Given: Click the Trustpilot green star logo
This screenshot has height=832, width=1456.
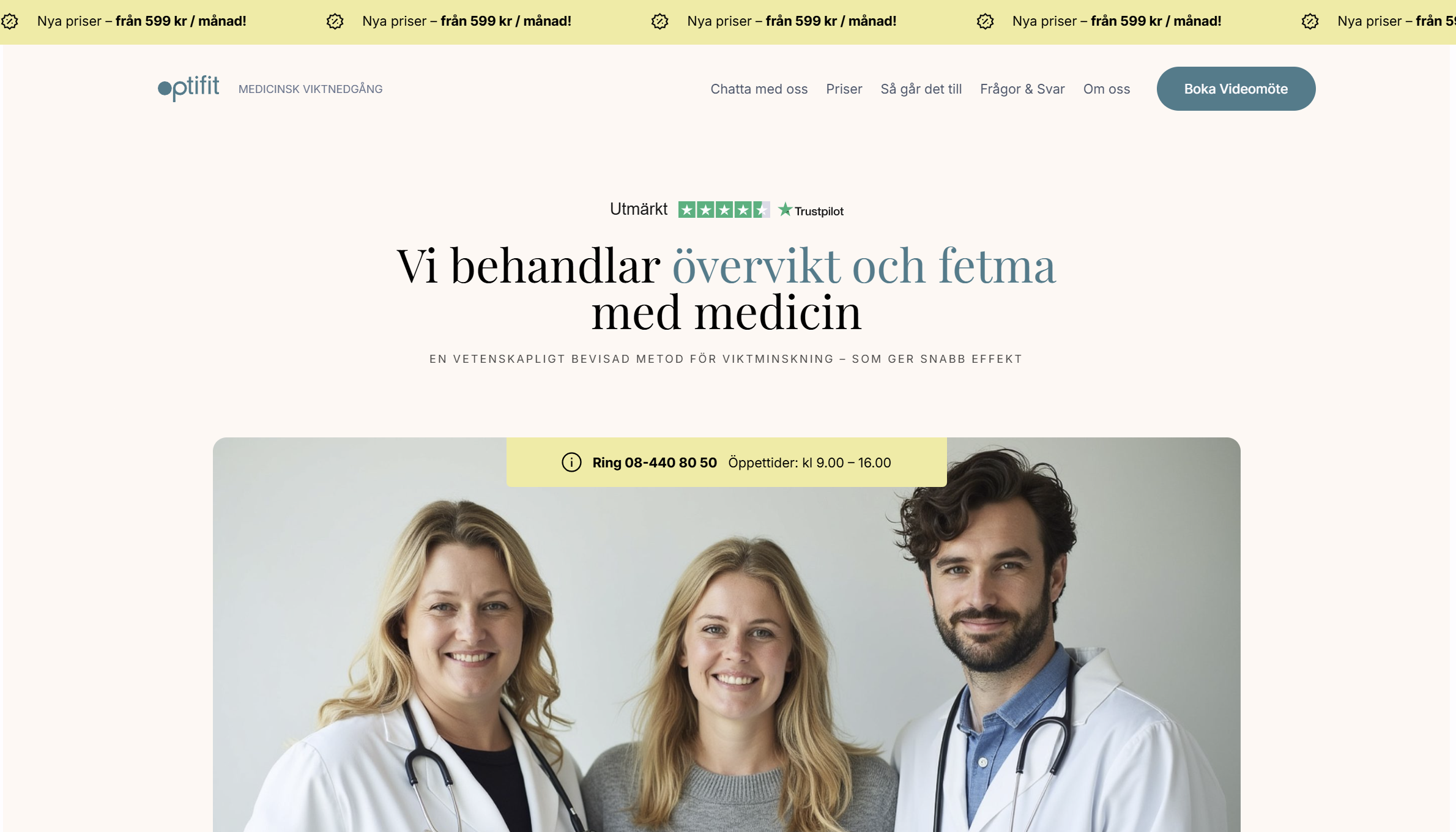Looking at the screenshot, I should pyautogui.click(x=785, y=210).
